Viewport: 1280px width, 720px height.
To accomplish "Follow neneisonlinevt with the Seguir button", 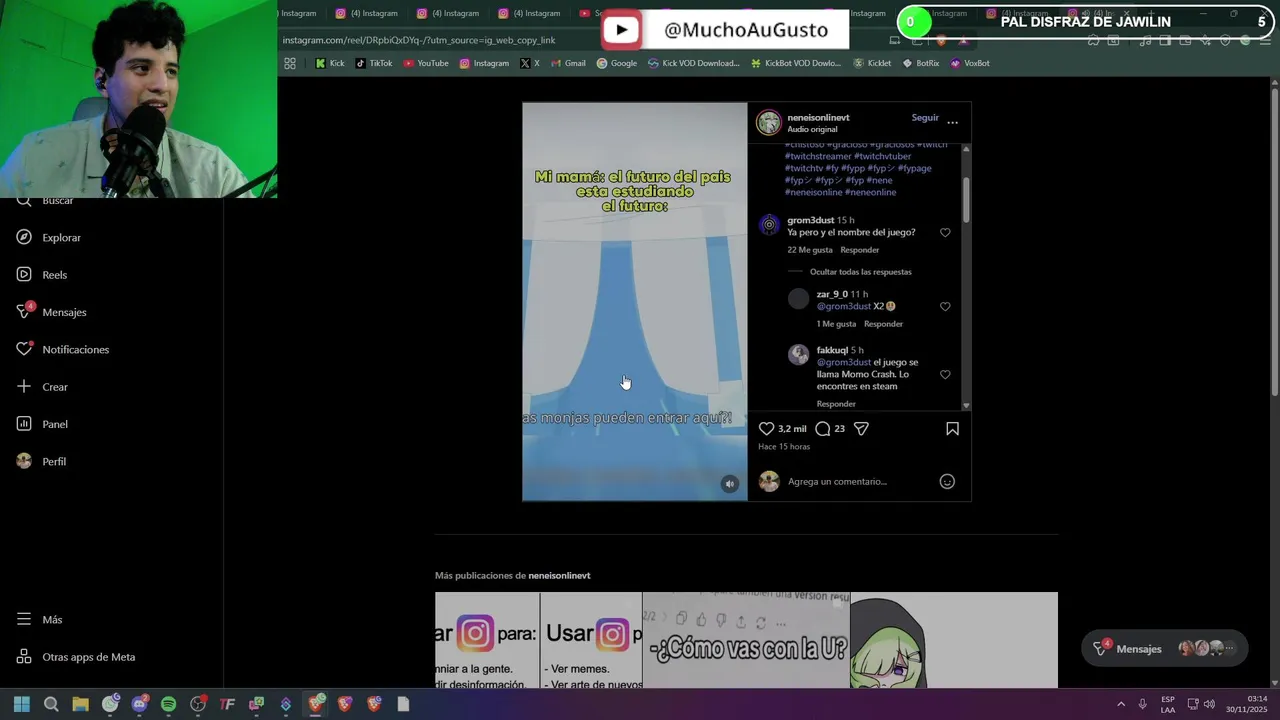I will [925, 118].
